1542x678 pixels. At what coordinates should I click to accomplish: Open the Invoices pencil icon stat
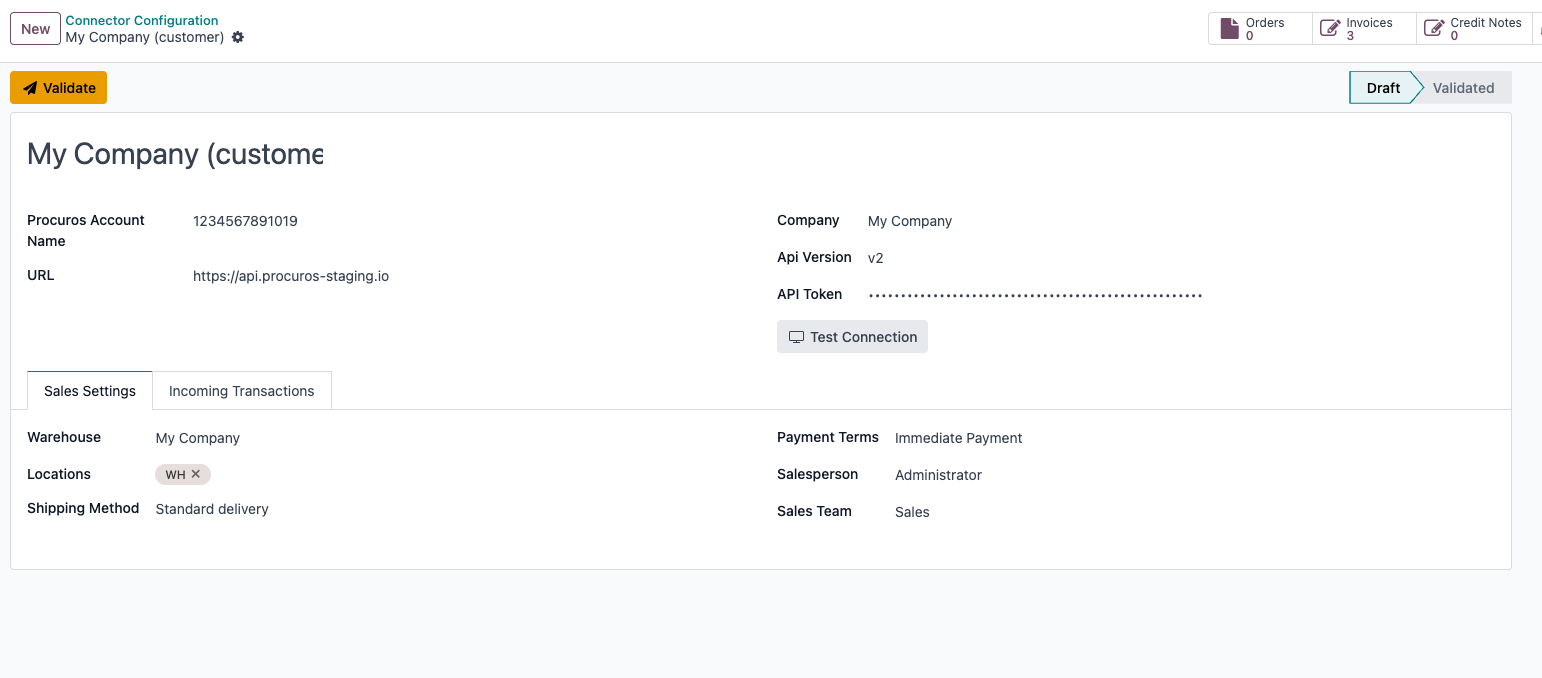pos(1330,29)
